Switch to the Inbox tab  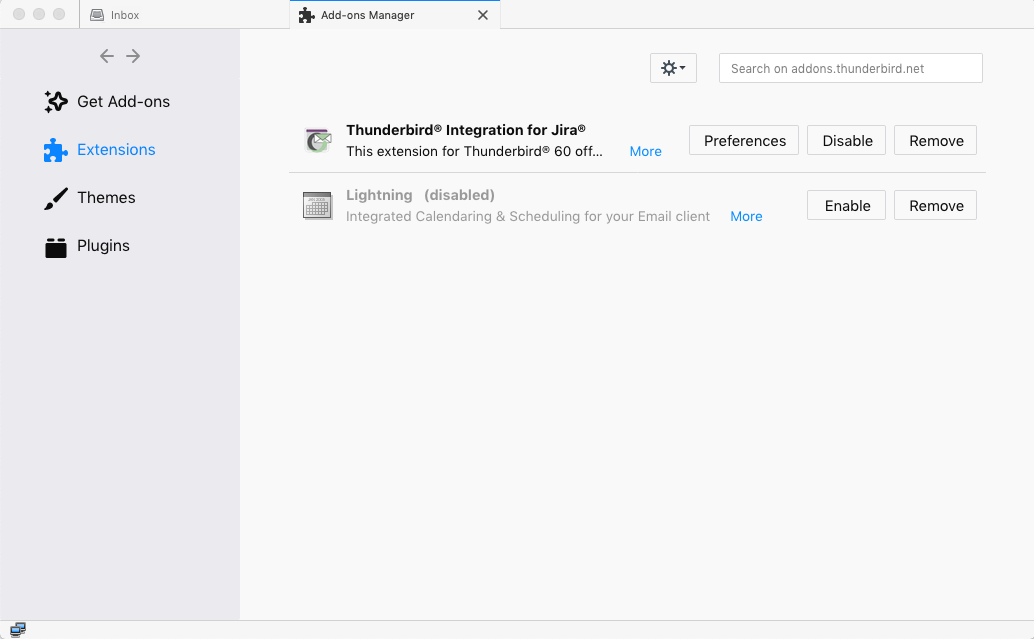point(125,15)
